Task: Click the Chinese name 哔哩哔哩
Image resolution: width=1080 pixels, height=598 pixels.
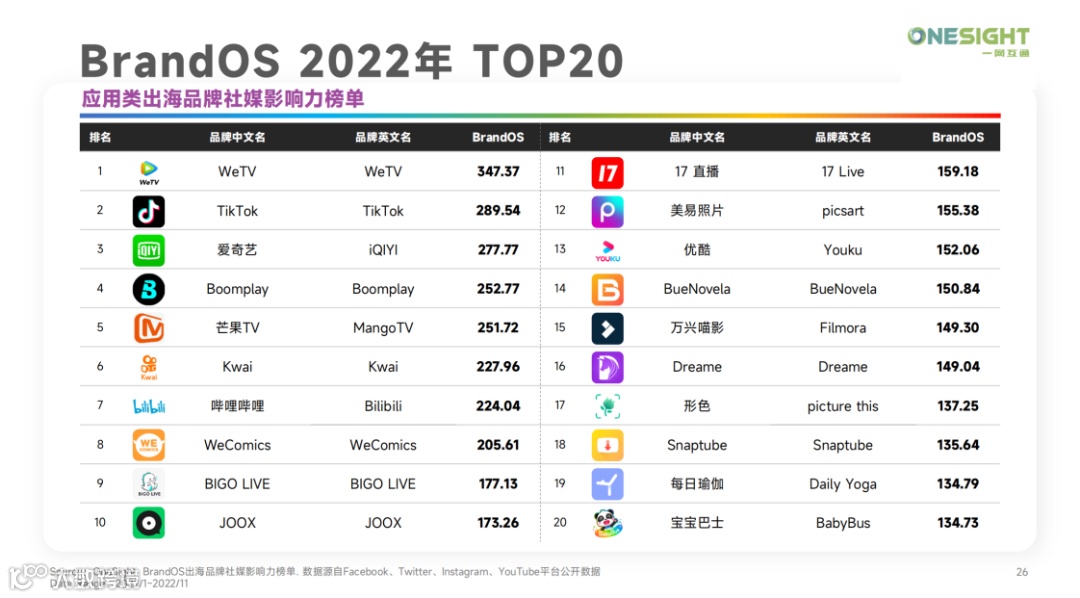Action: tap(237, 406)
